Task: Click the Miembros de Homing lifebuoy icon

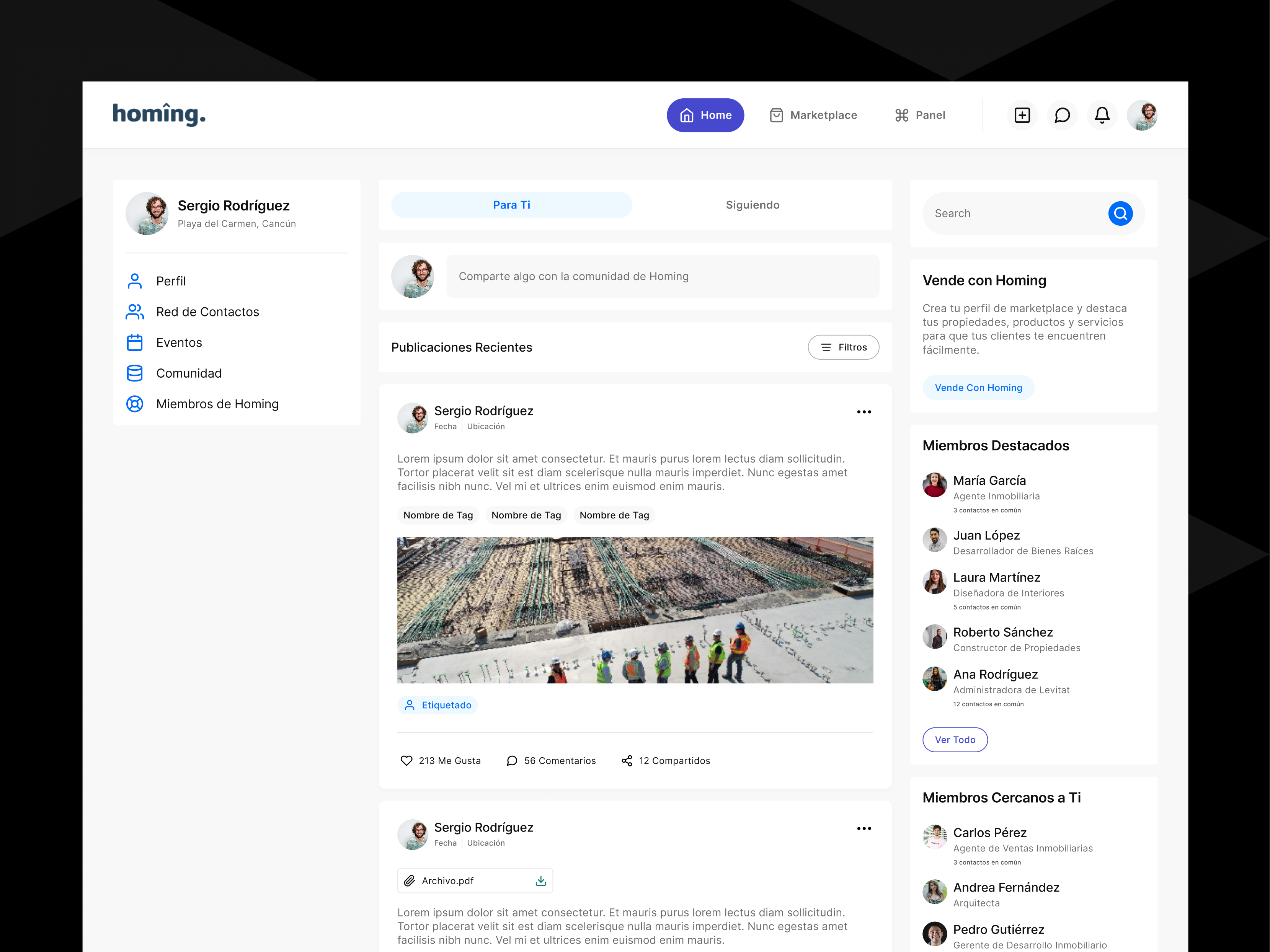Action: tap(135, 404)
